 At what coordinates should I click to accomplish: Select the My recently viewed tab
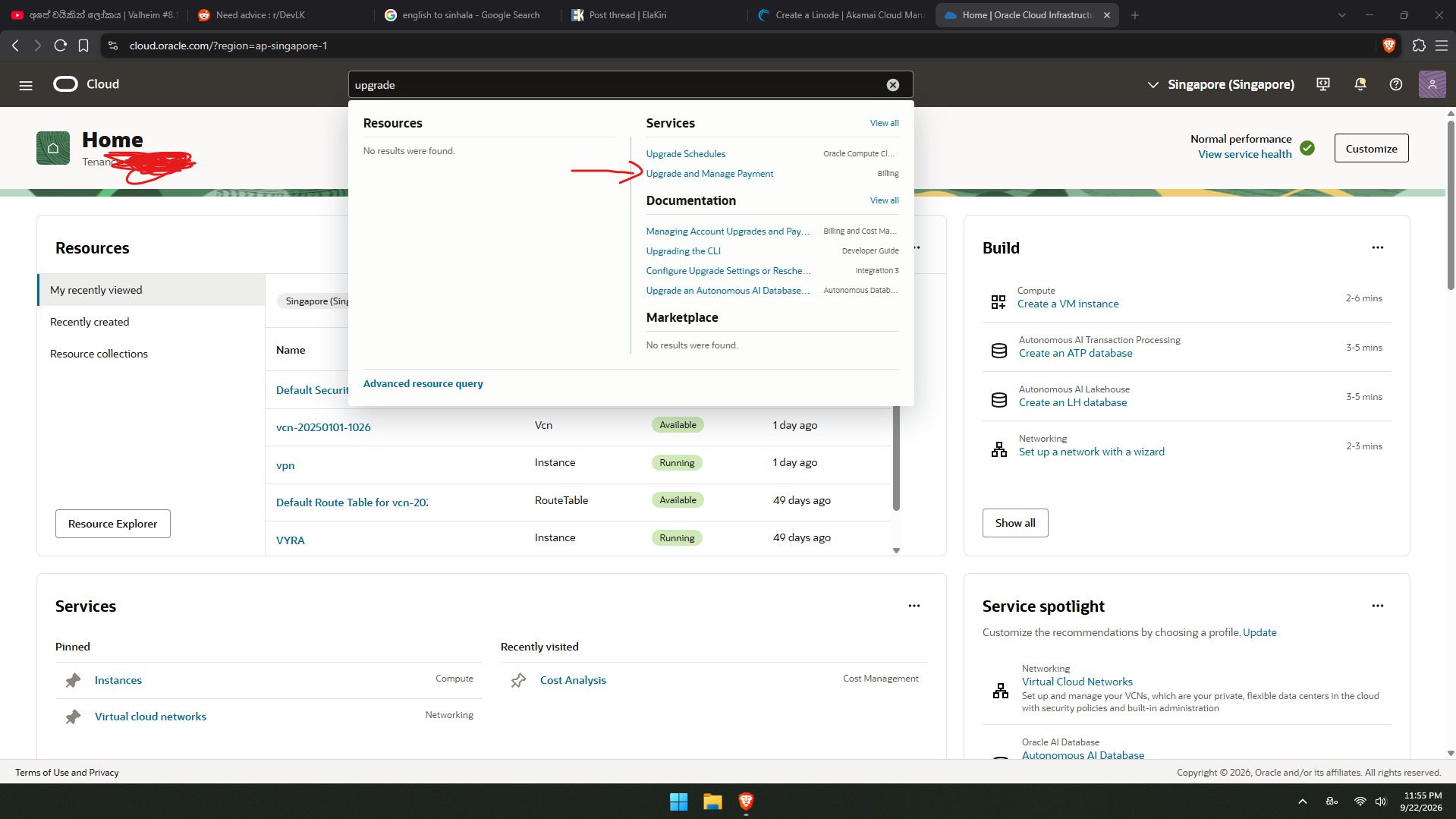click(x=151, y=290)
